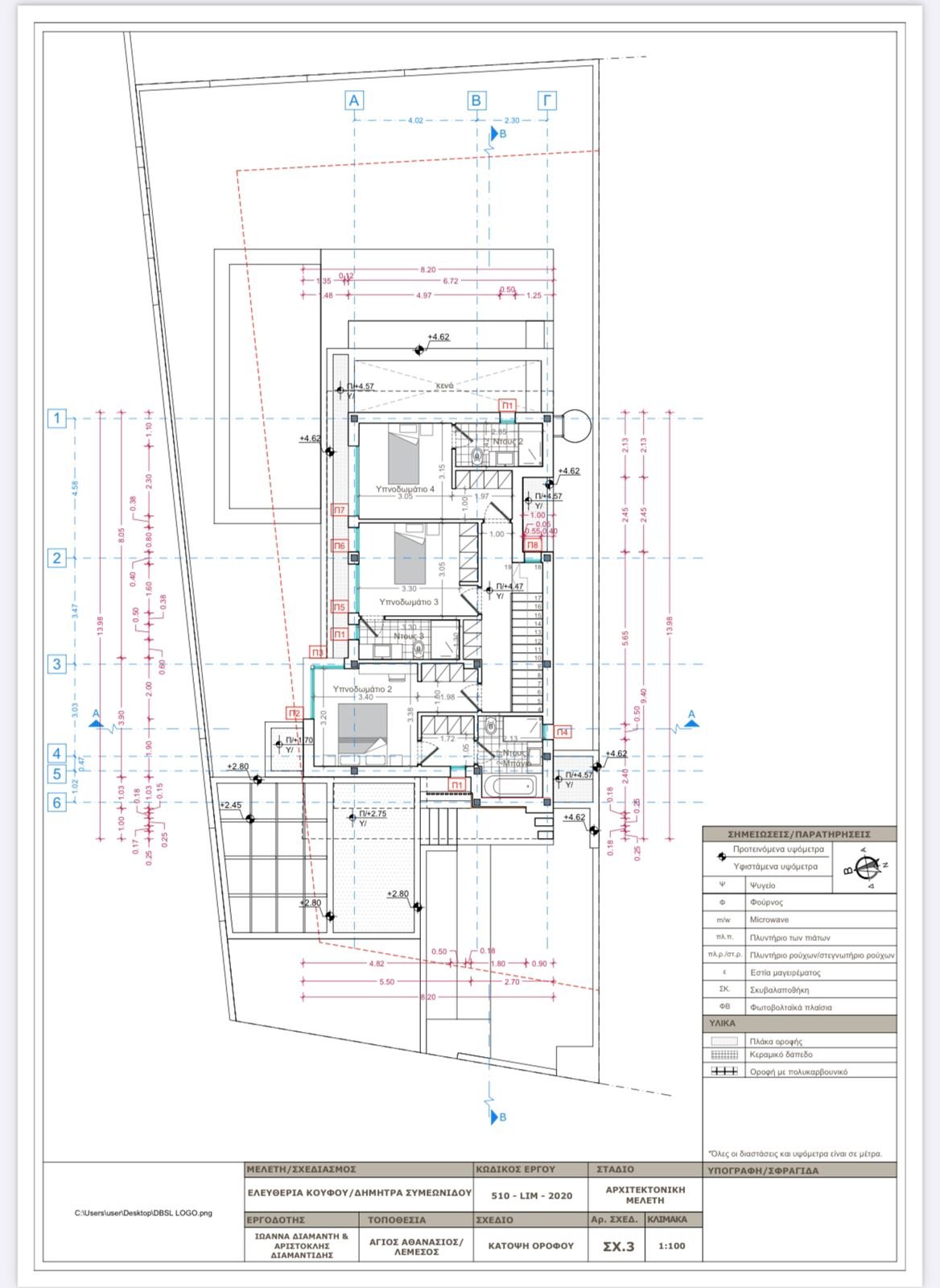Click the drawing number ΣΧ.3
Image resolution: width=940 pixels, height=1288 pixels.
[x=619, y=1246]
